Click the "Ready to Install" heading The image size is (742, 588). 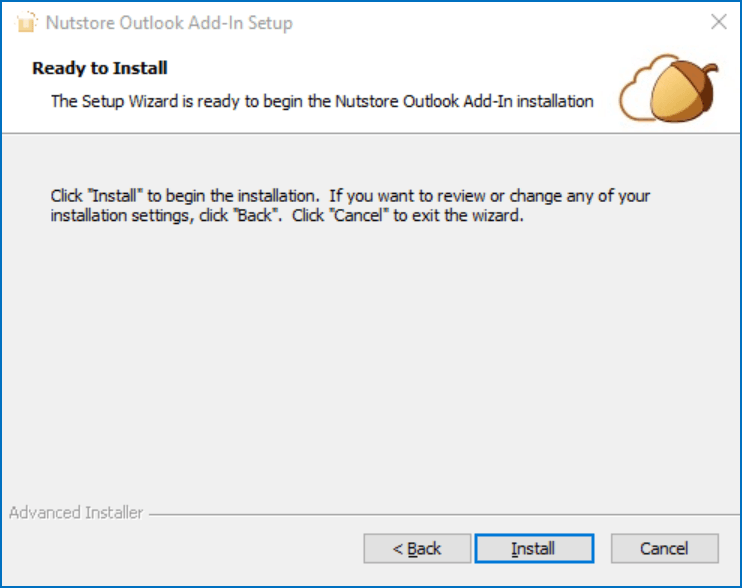click(100, 68)
